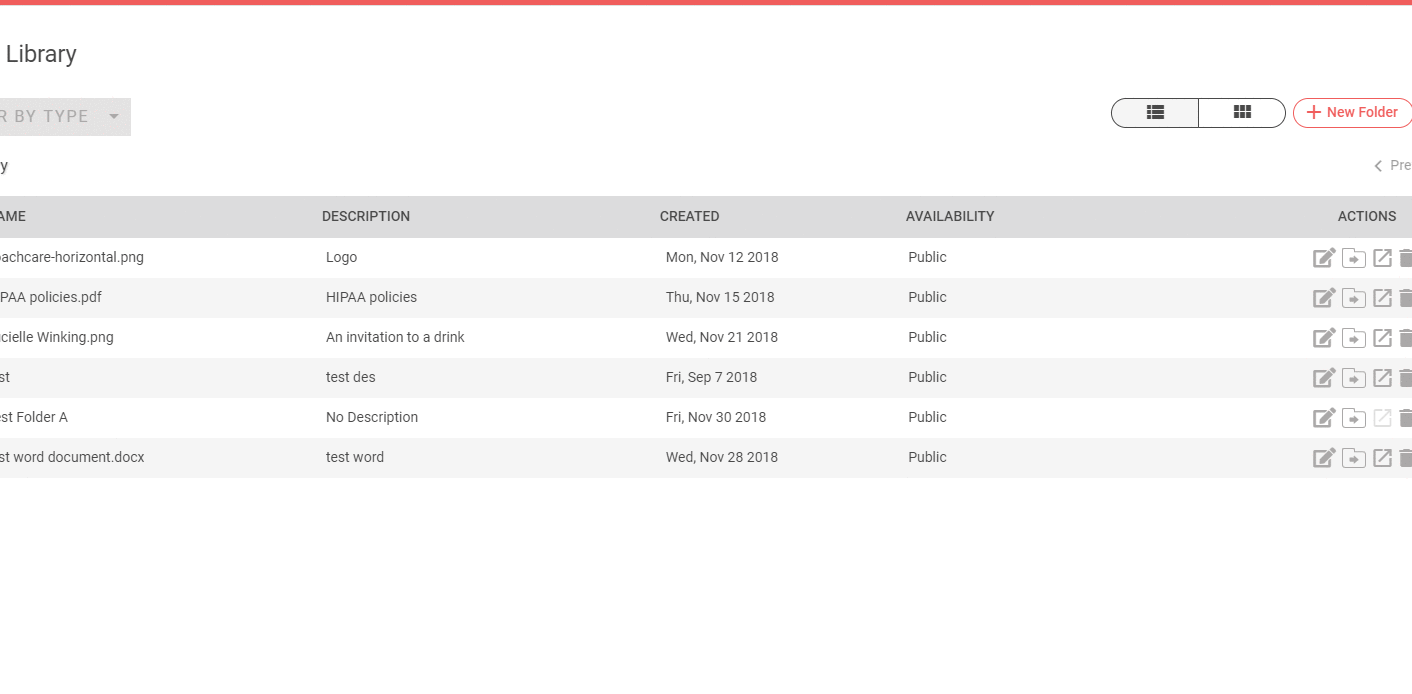Edit the Test Folder A entry
The height and width of the screenshot is (694, 1412).
[1324, 418]
